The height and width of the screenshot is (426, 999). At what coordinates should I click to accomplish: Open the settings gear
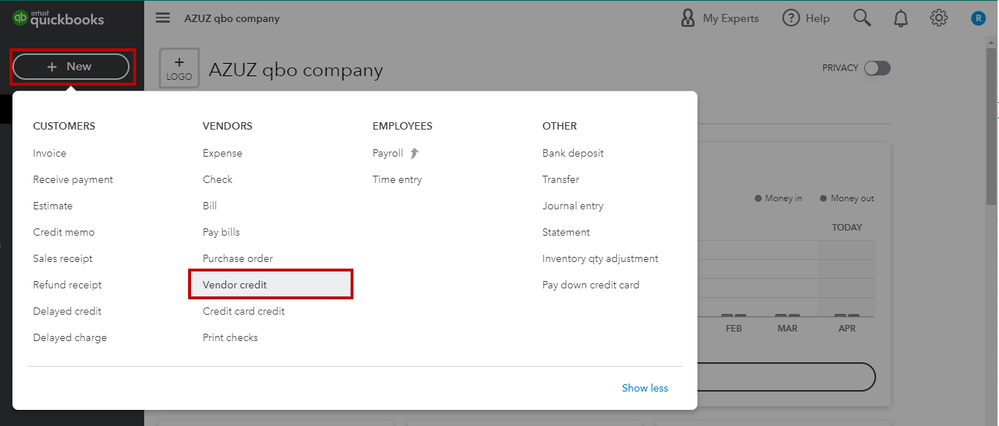pyautogui.click(x=938, y=18)
